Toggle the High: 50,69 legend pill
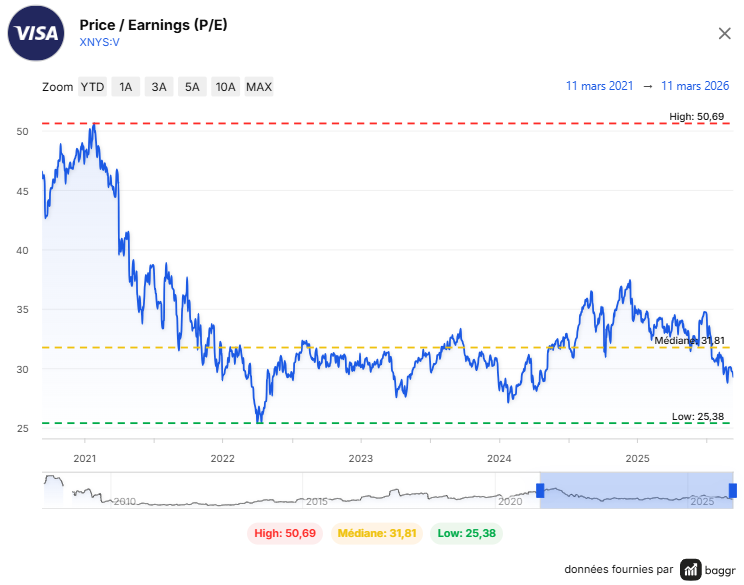The image size is (744, 585). click(x=285, y=533)
